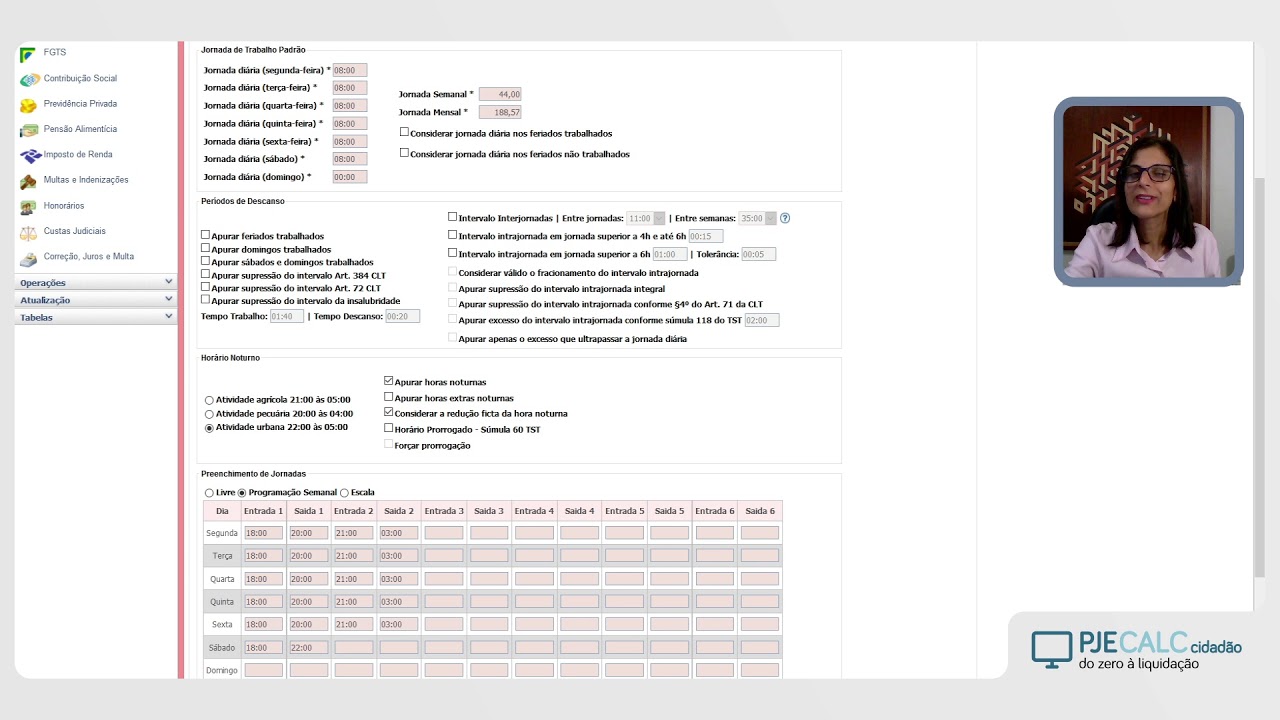Click the Domingo Entrada 1 empty field
The image size is (1280, 720).
(264, 670)
